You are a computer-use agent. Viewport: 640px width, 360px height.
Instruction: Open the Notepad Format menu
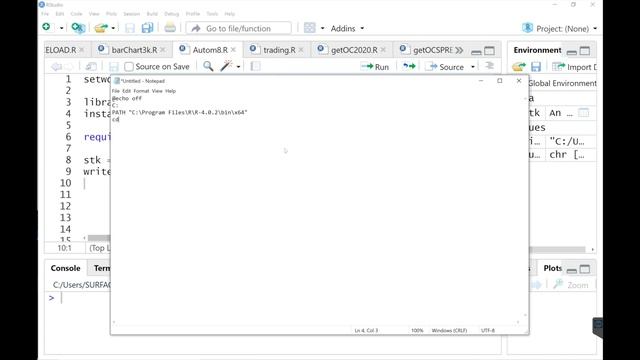(x=141, y=91)
